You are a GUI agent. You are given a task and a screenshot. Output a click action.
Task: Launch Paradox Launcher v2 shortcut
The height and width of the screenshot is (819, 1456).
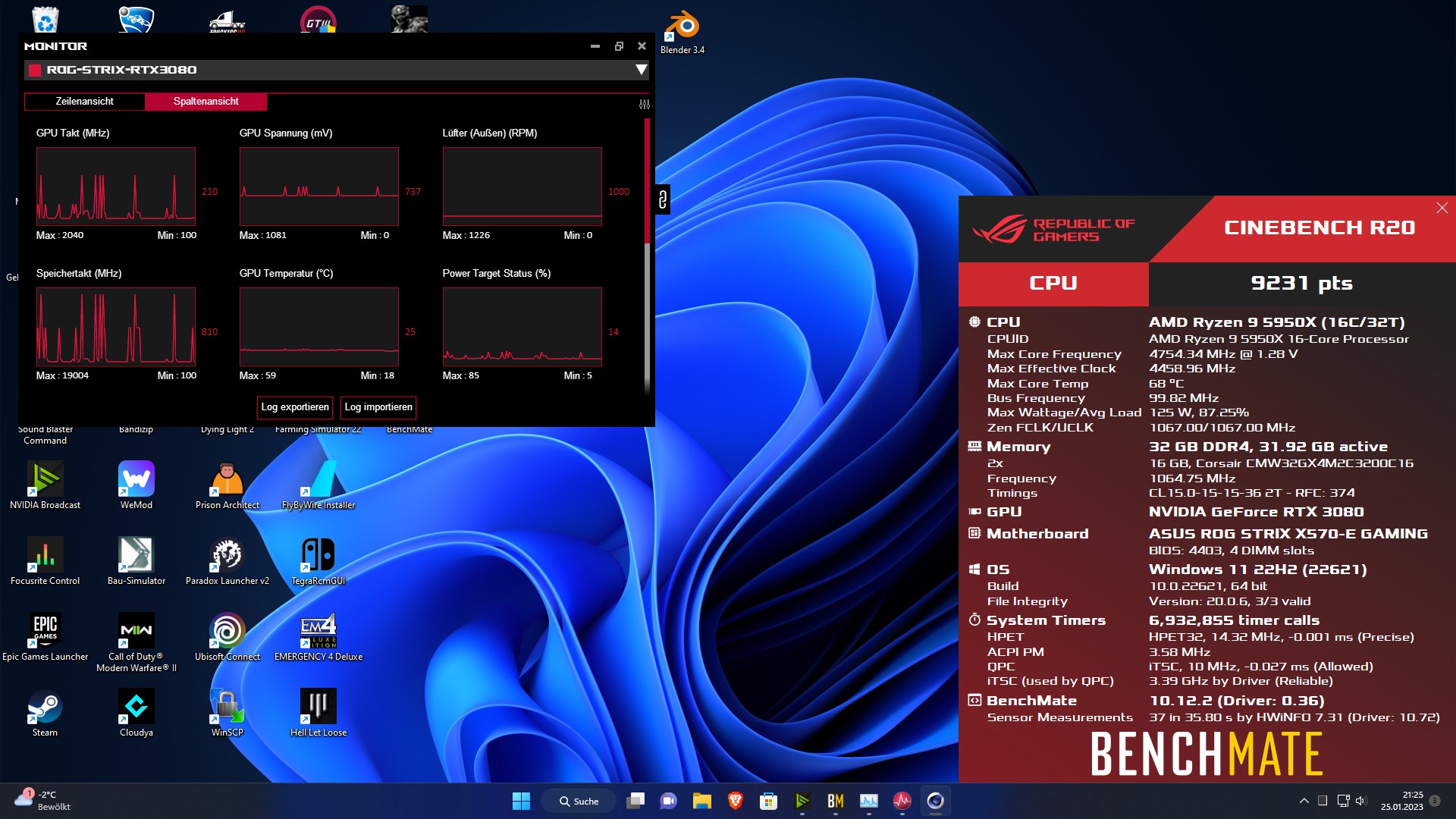227,562
